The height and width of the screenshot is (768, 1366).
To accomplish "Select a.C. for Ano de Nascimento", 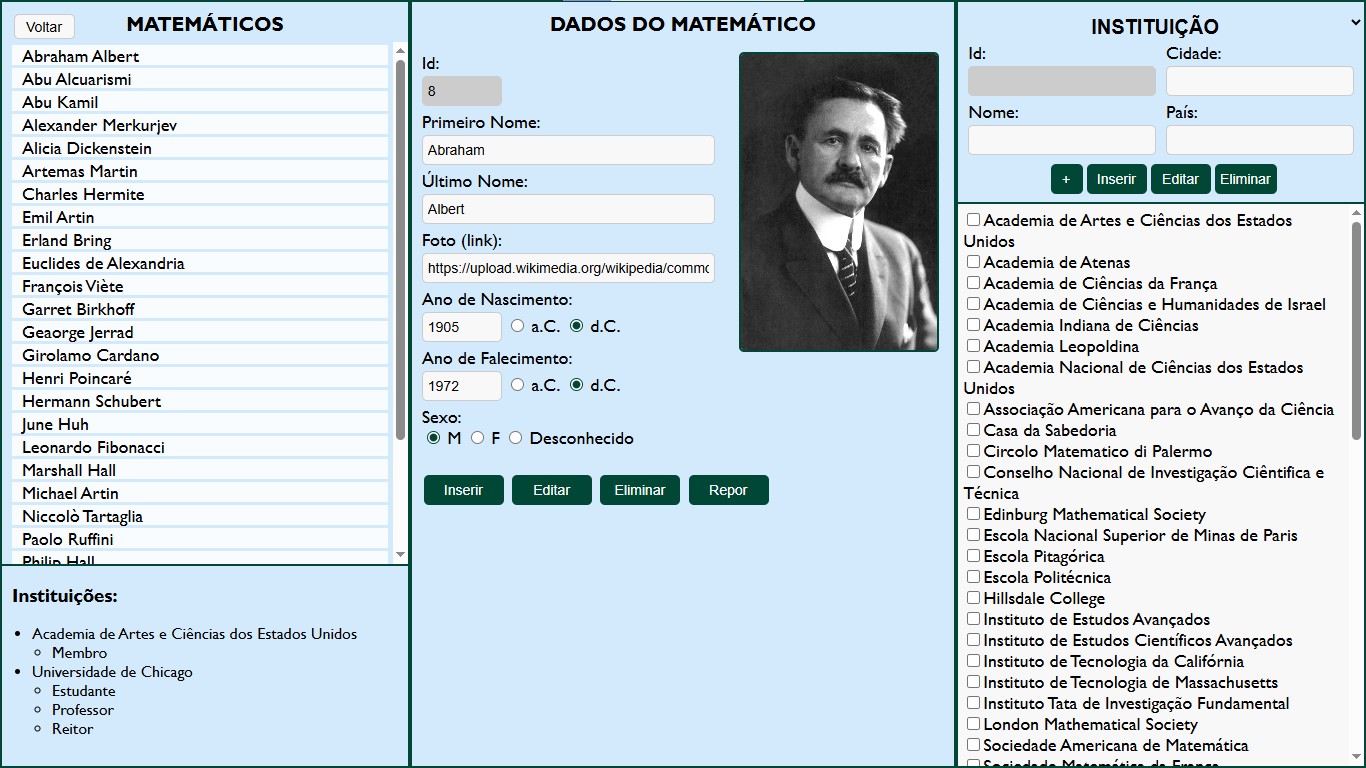I will 517,326.
